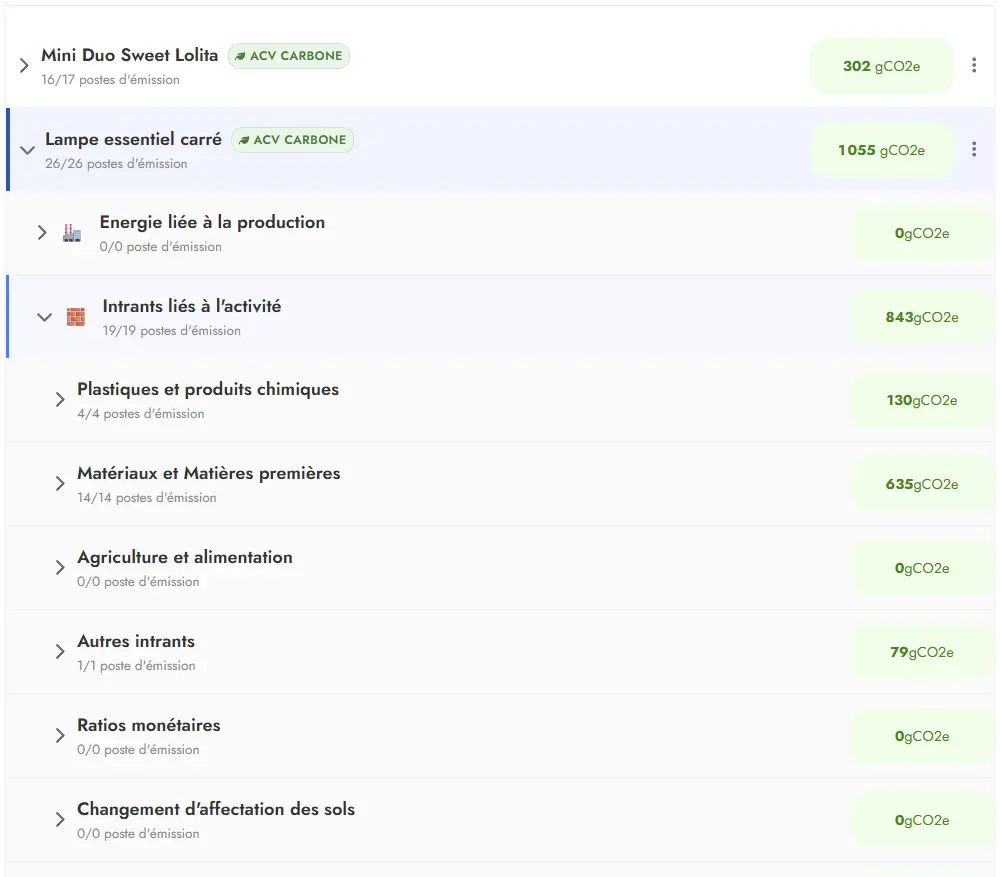Viewport: 1000px width, 877px height.
Task: Click ACV CARBONE badge on Mini Duo Sweet Lolita
Action: tap(289, 56)
